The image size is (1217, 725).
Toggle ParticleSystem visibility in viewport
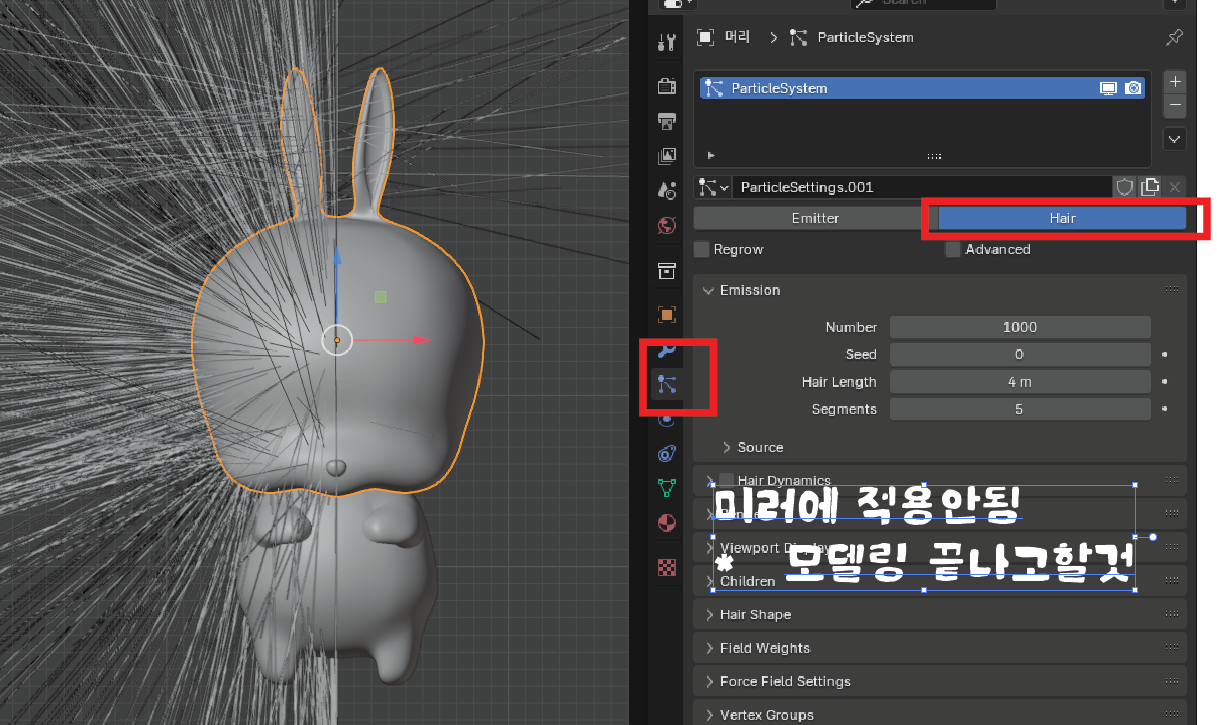click(1109, 88)
